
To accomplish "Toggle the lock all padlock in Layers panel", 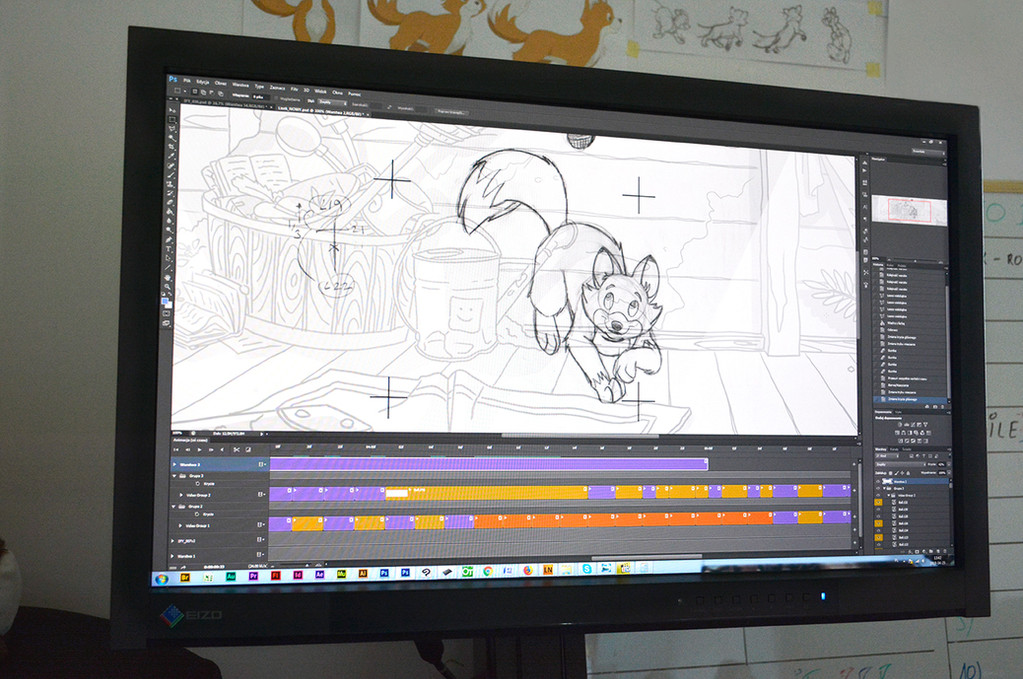I will (908, 473).
